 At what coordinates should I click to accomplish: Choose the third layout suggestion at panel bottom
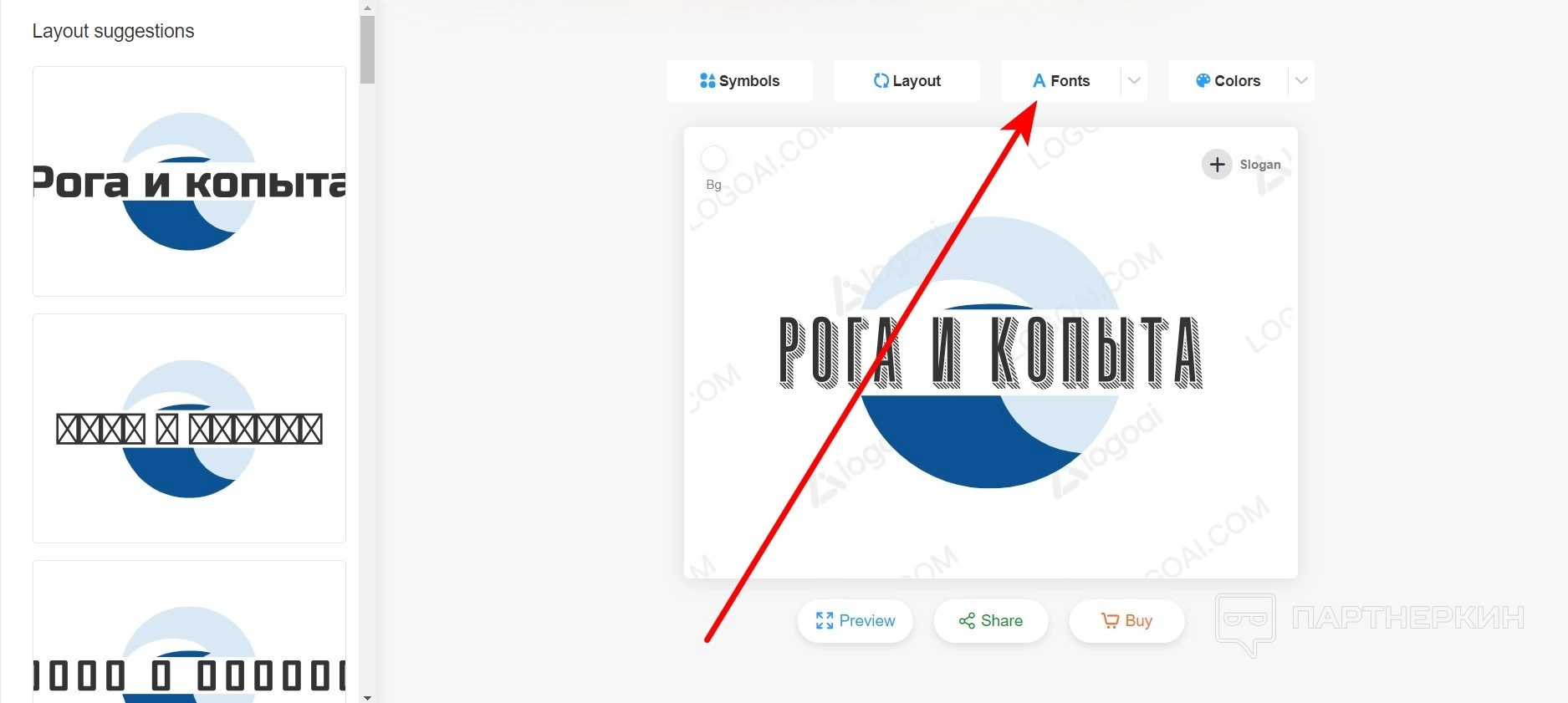point(189,632)
